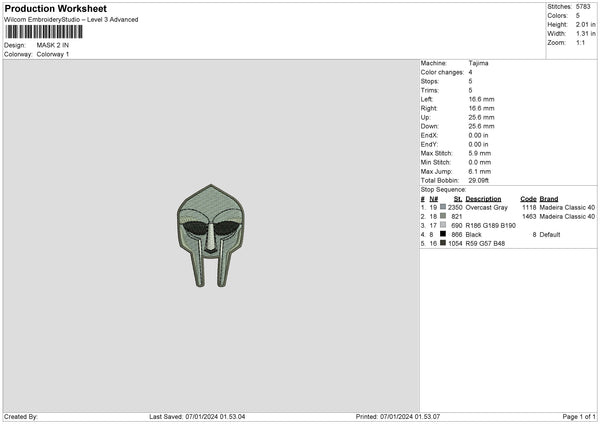600x424 pixels.
Task: Click the Up value '25.6 mm'
Action: (x=481, y=117)
